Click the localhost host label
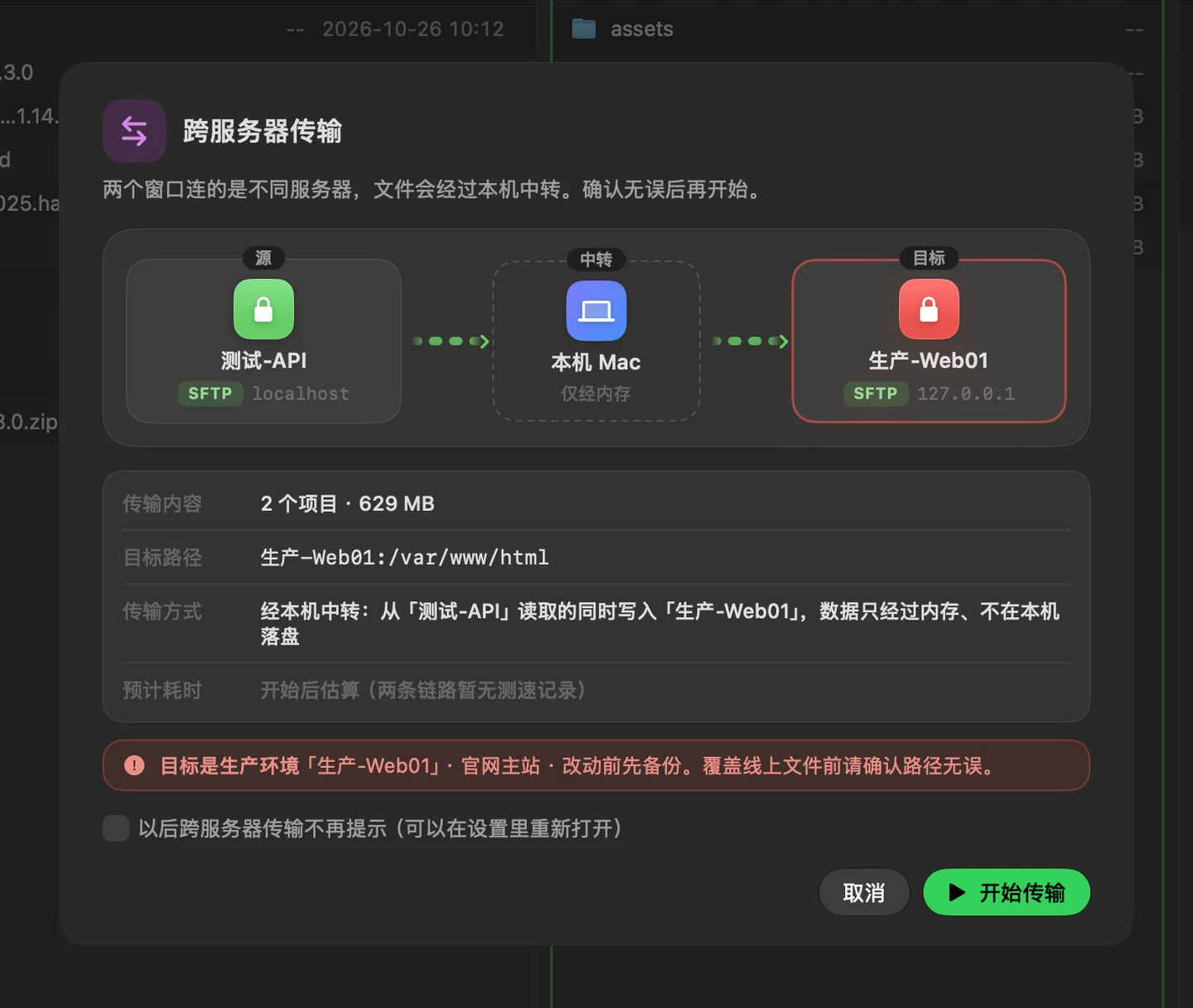The height and width of the screenshot is (1008, 1193). pos(301,393)
